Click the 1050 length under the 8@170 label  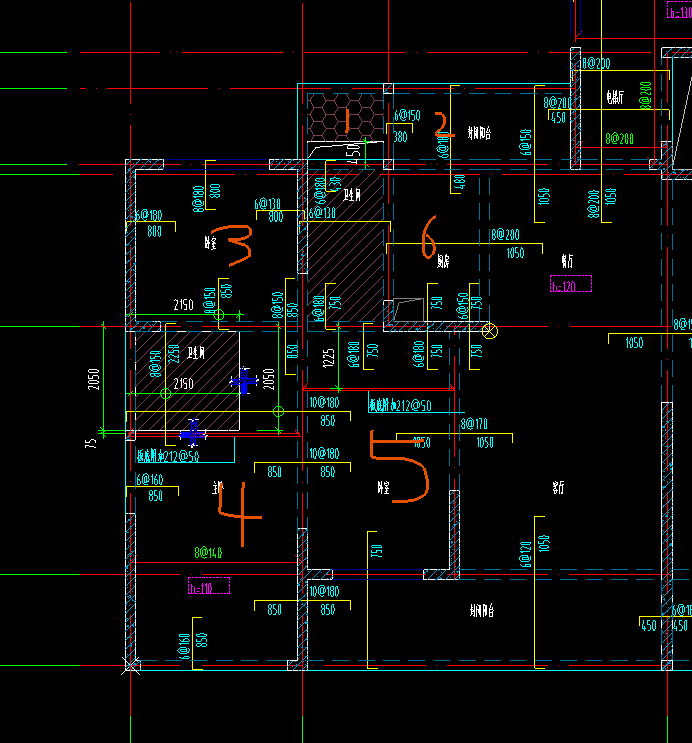485,443
